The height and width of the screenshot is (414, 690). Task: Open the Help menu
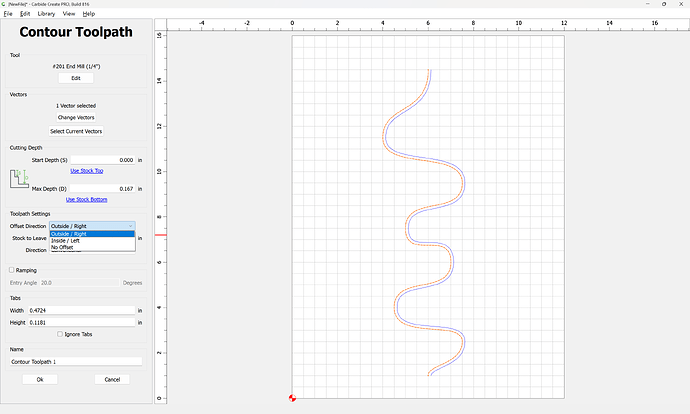[x=88, y=14]
